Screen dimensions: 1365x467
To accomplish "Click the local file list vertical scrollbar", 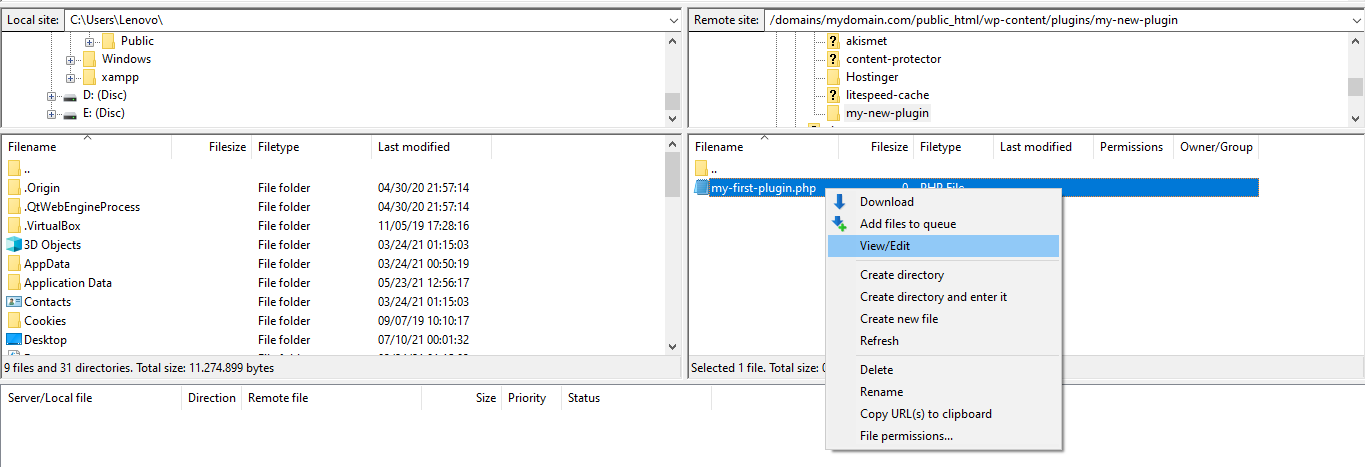I will tap(672, 250).
